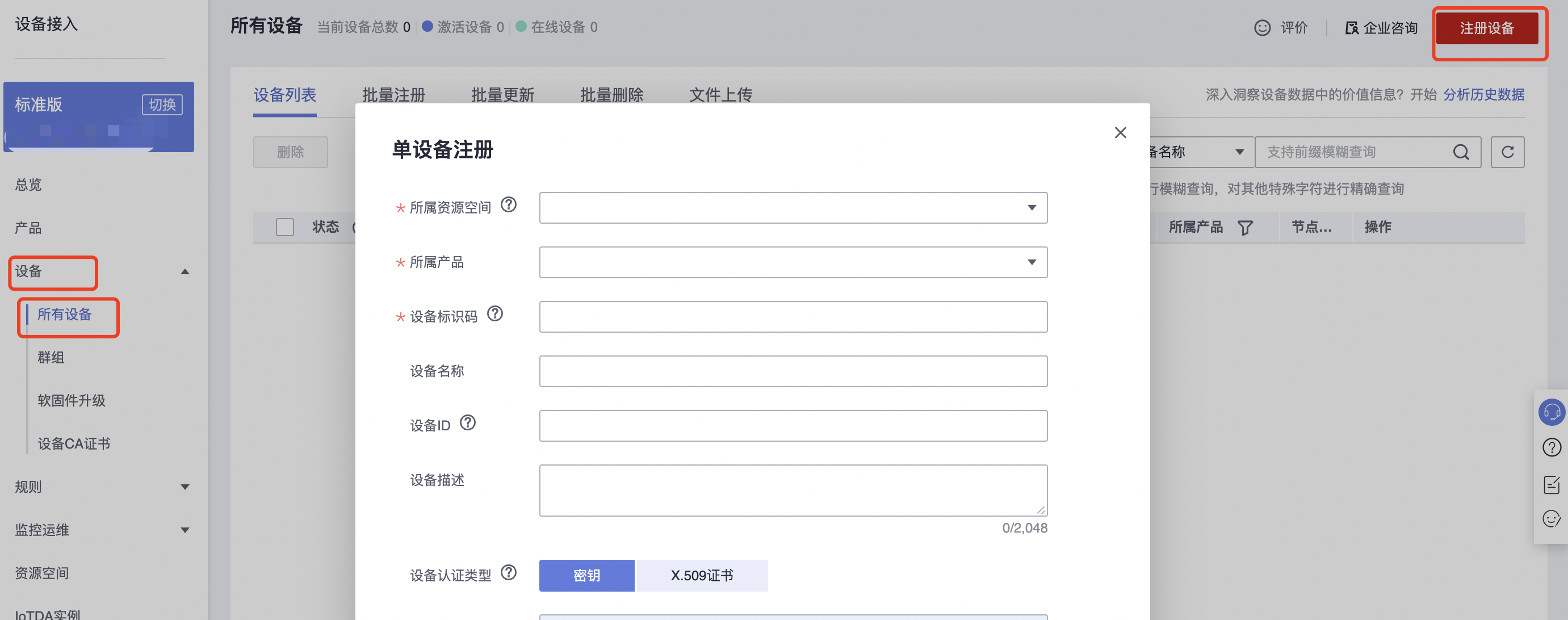The image size is (1568, 620).
Task: Refresh the device list
Action: 1507,152
